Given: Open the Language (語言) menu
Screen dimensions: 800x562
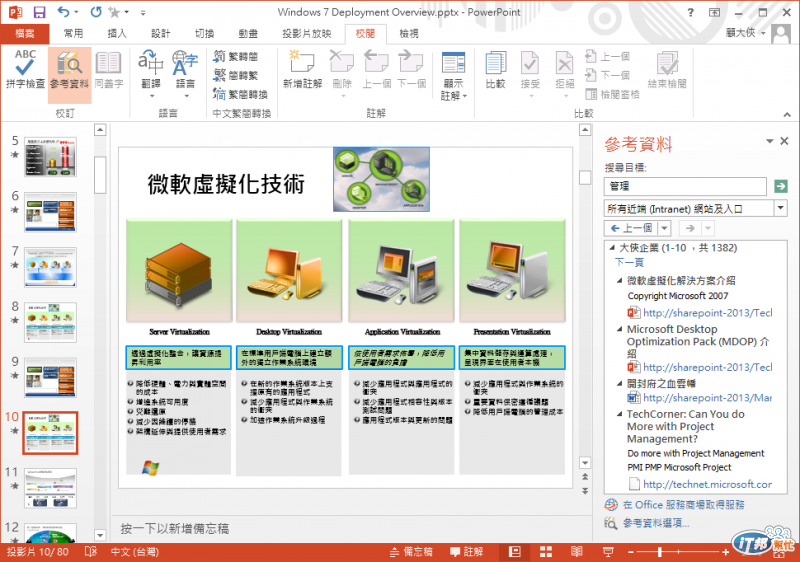Looking at the screenshot, I should tap(185, 74).
